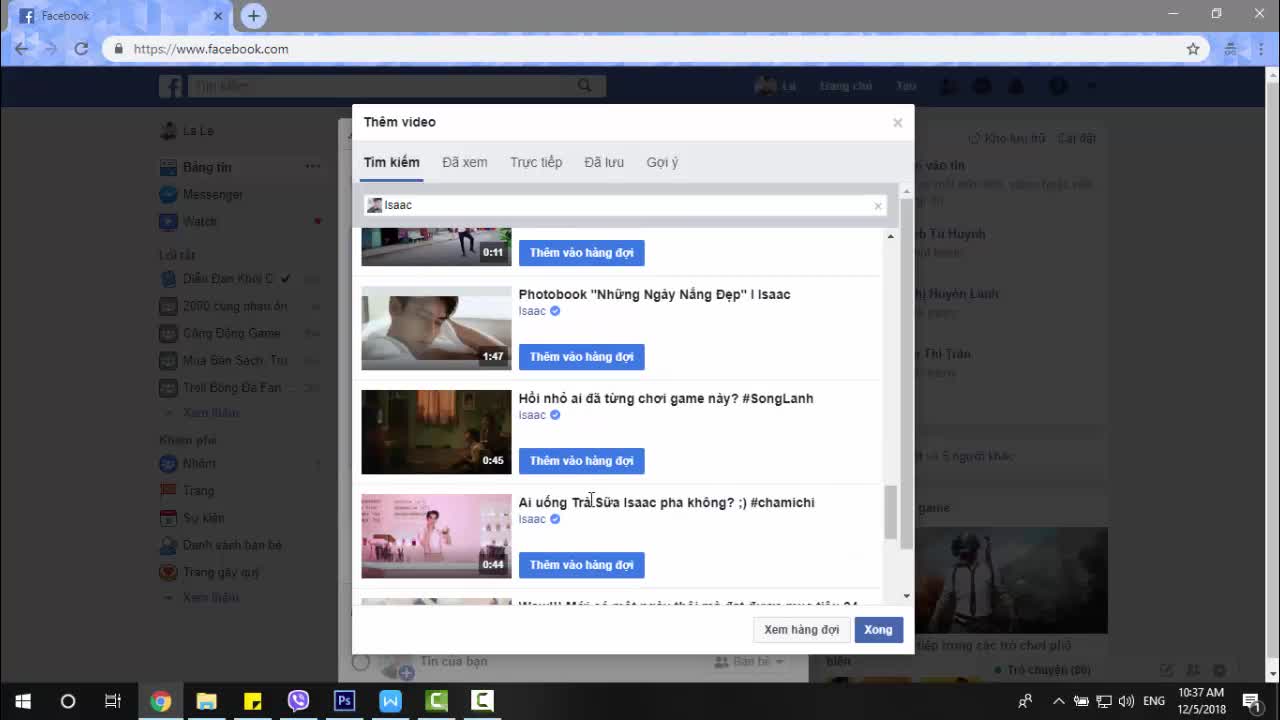Open a new Chrome tab
1280x720 pixels.
coord(253,16)
